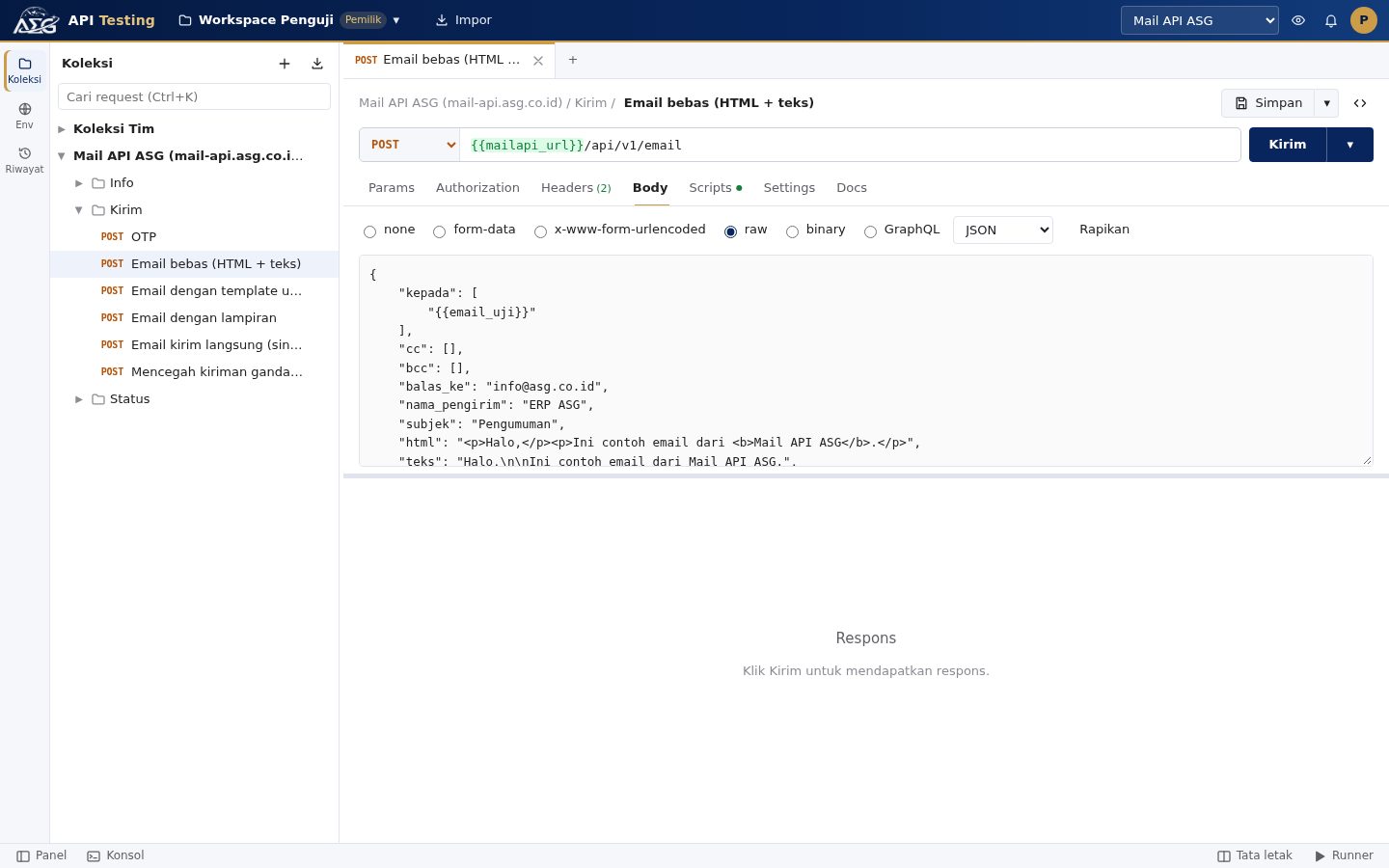Toggle the Panel button in status bar
The height and width of the screenshot is (868, 1389).
tap(41, 855)
